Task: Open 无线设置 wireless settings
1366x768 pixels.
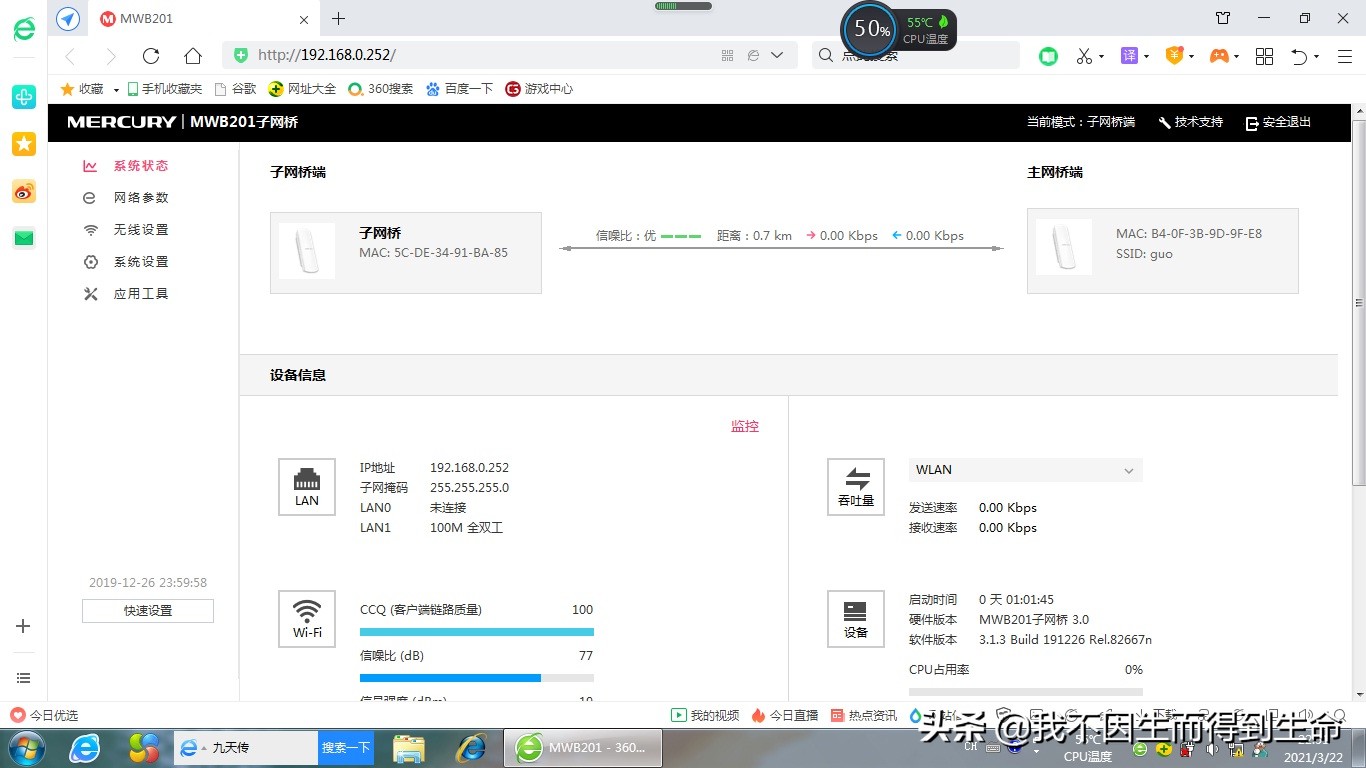Action: point(140,229)
